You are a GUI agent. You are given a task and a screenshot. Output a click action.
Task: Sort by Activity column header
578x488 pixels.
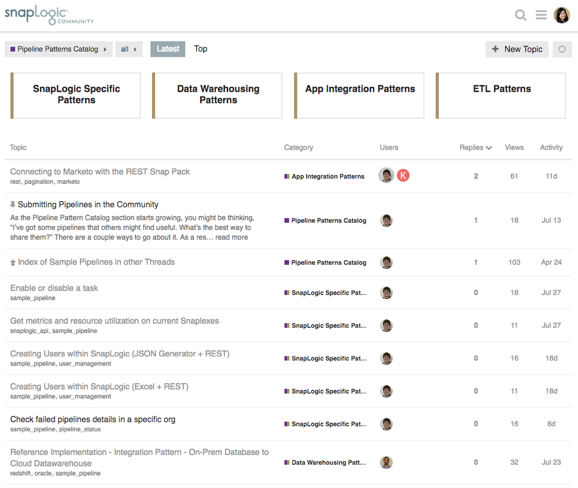click(x=551, y=147)
